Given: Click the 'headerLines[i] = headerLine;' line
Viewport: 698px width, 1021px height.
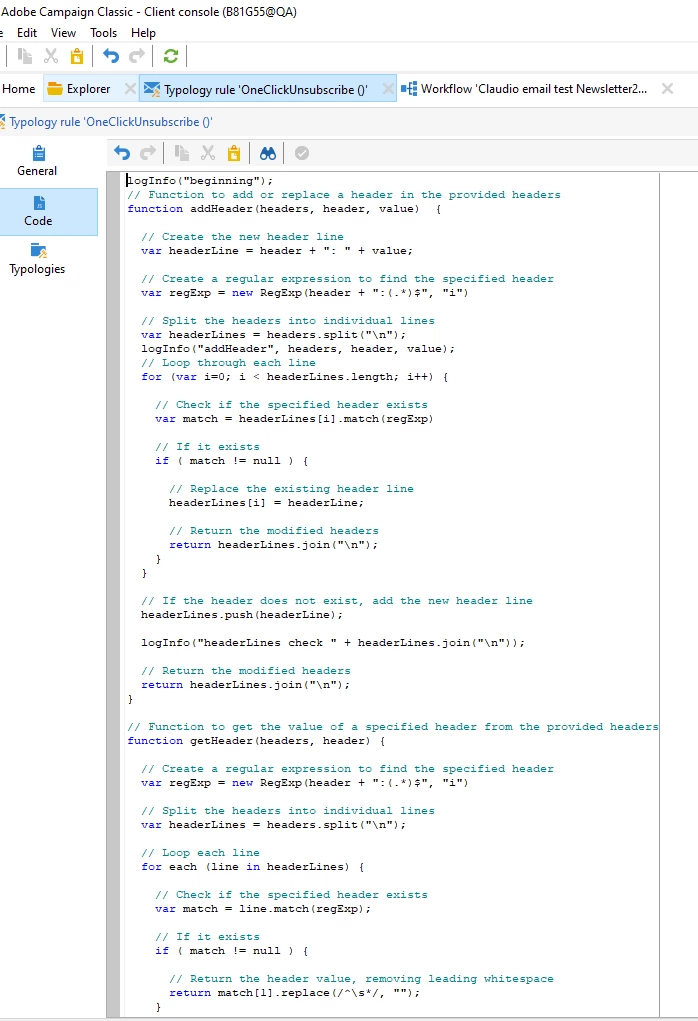Looking at the screenshot, I should pos(266,503).
